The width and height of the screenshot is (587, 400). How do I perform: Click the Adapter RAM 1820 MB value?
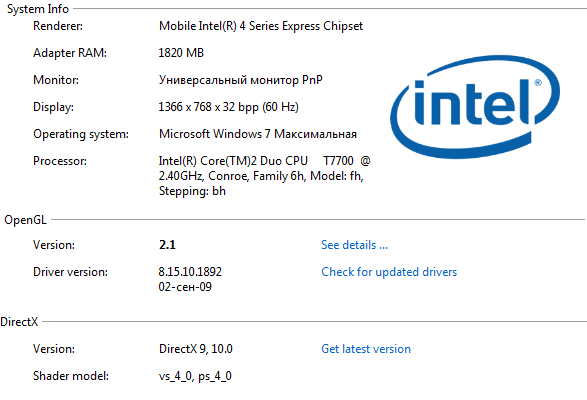(181, 53)
